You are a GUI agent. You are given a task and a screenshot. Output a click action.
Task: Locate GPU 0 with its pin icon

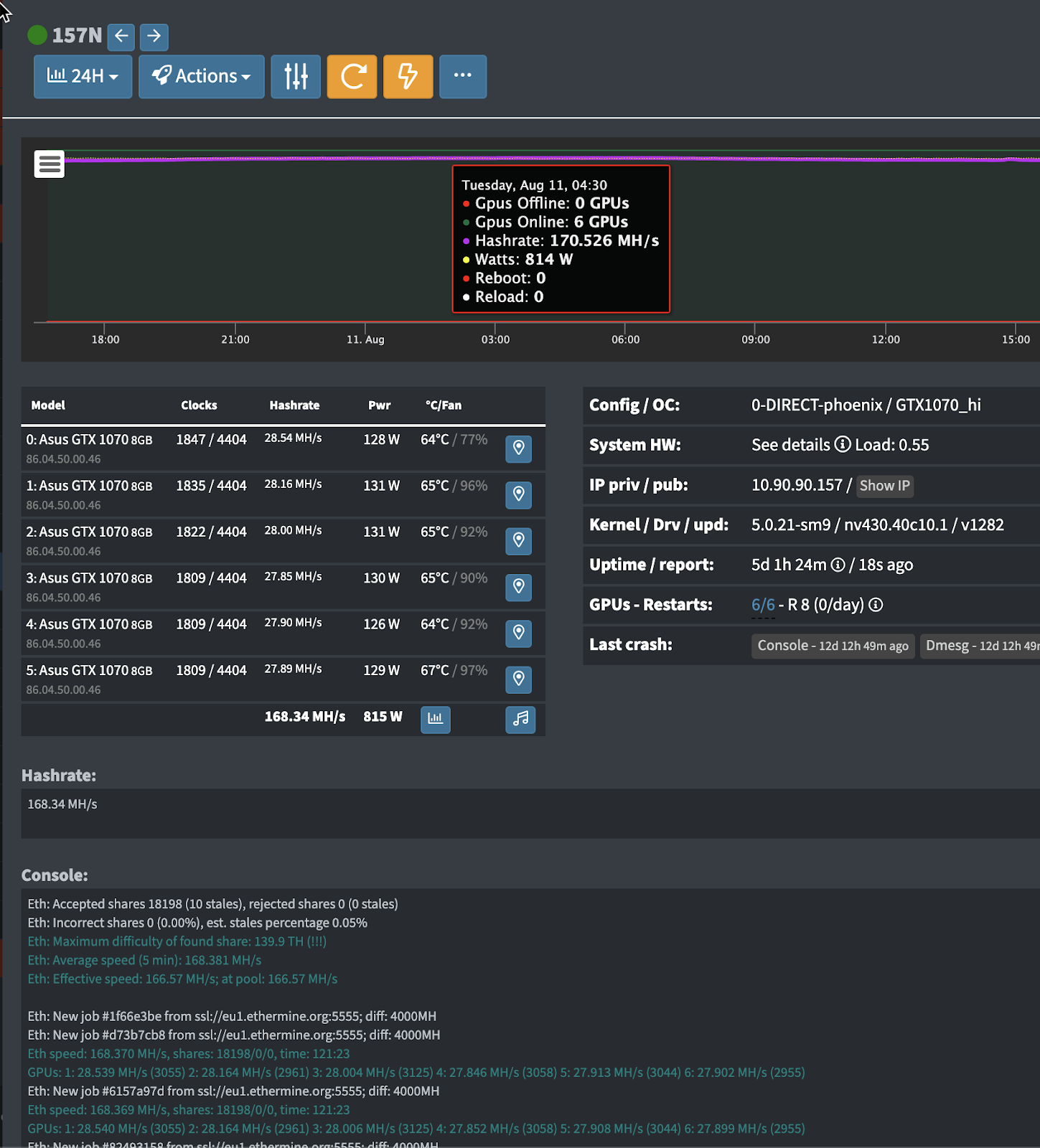(518, 448)
